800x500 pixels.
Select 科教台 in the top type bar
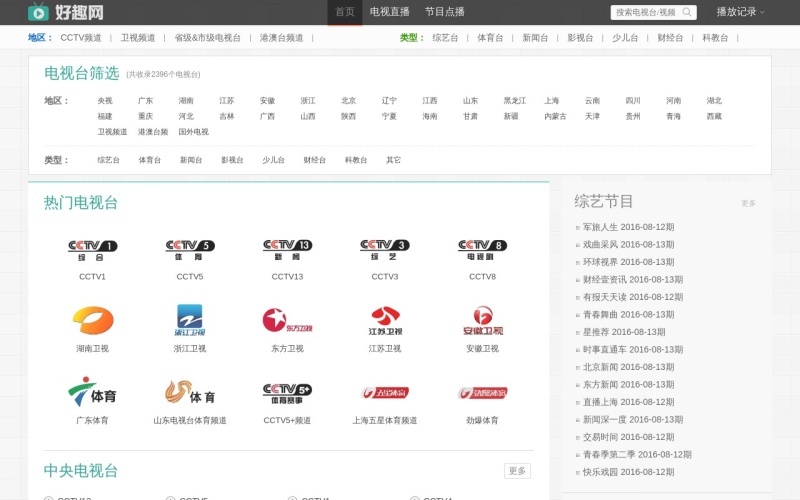(x=715, y=38)
